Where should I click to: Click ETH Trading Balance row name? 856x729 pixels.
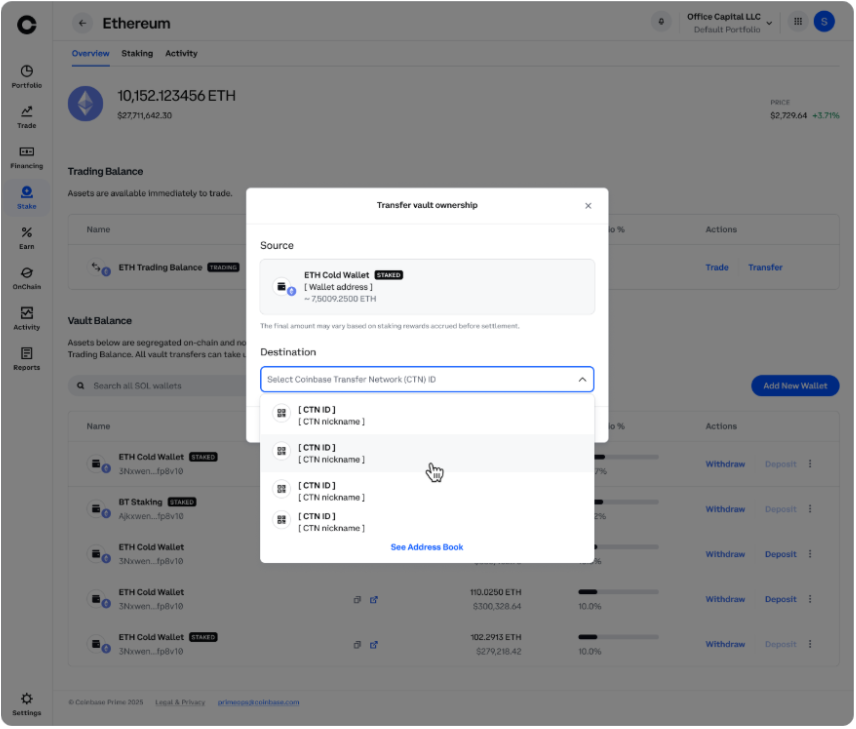[160, 268]
